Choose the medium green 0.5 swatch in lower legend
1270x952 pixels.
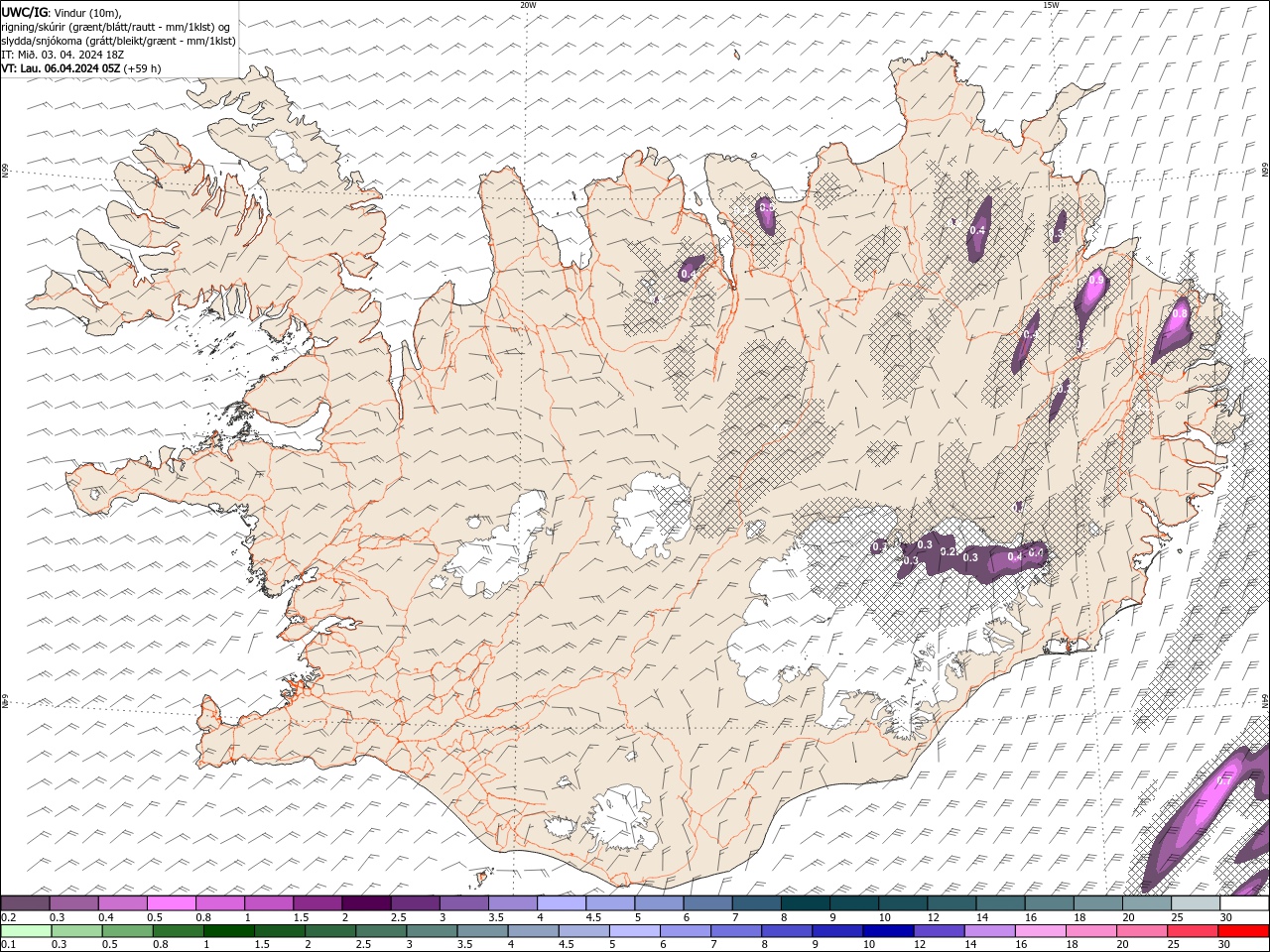[128, 931]
